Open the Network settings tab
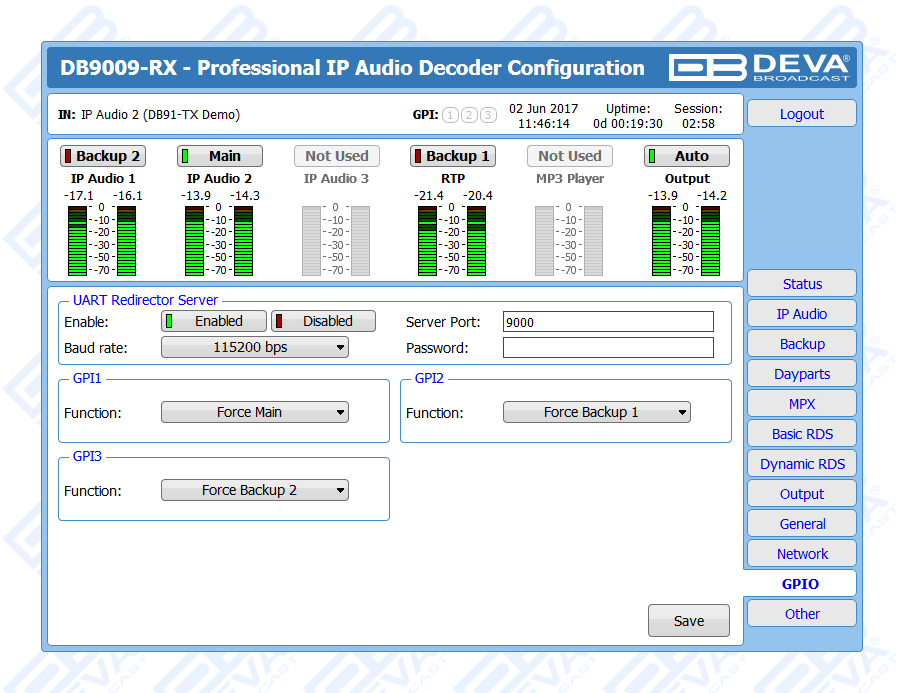This screenshot has width=904, height=693. pos(802,554)
